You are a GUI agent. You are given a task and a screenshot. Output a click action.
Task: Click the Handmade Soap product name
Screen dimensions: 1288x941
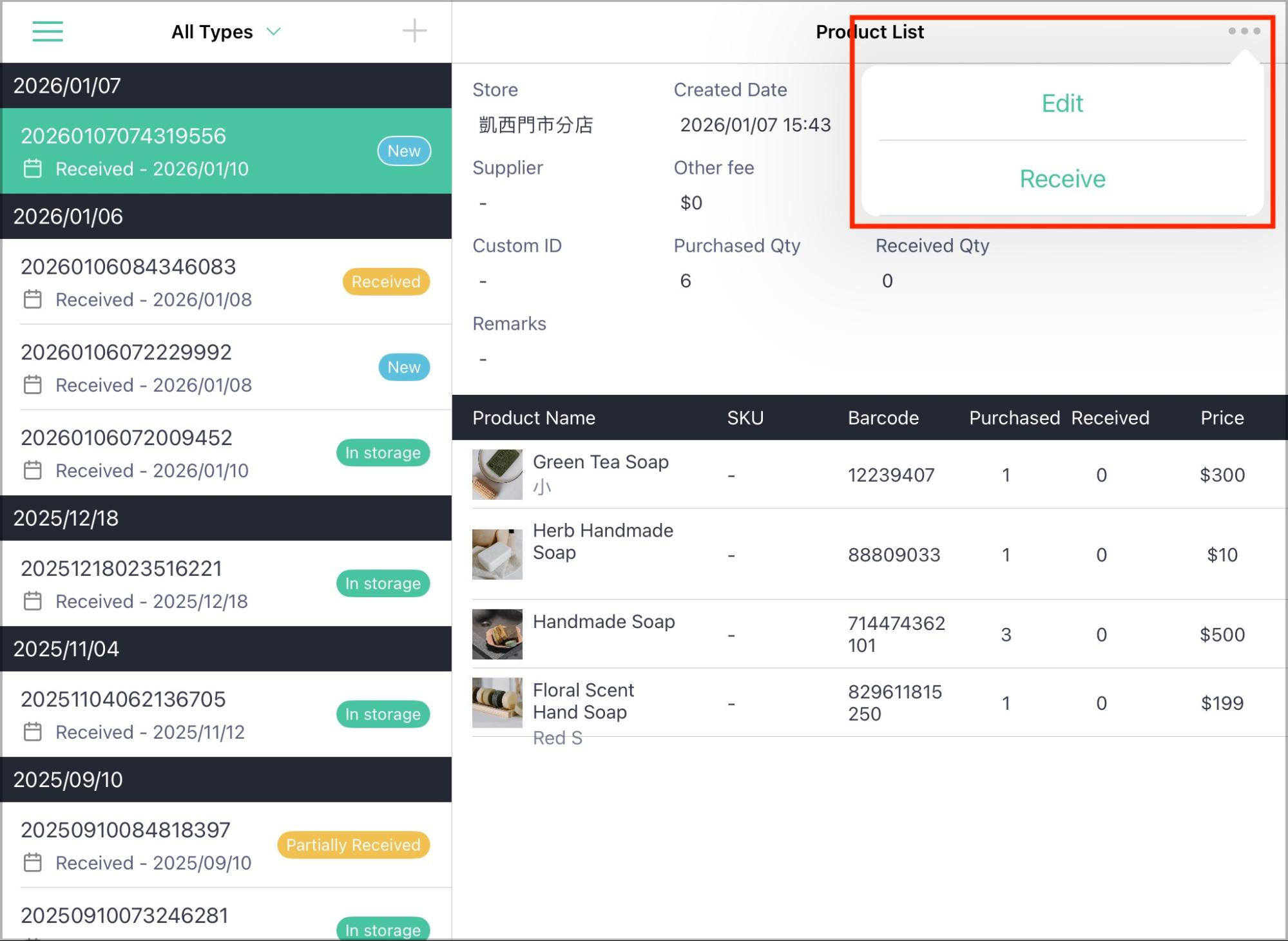click(x=604, y=622)
